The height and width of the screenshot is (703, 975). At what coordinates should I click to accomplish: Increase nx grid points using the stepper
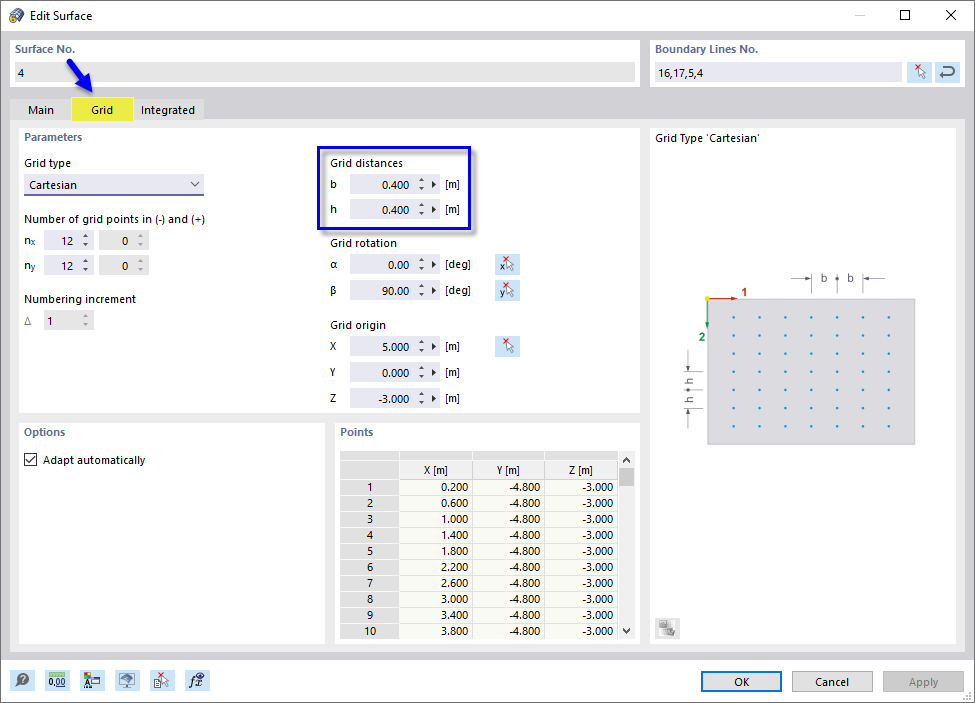[x=86, y=235]
